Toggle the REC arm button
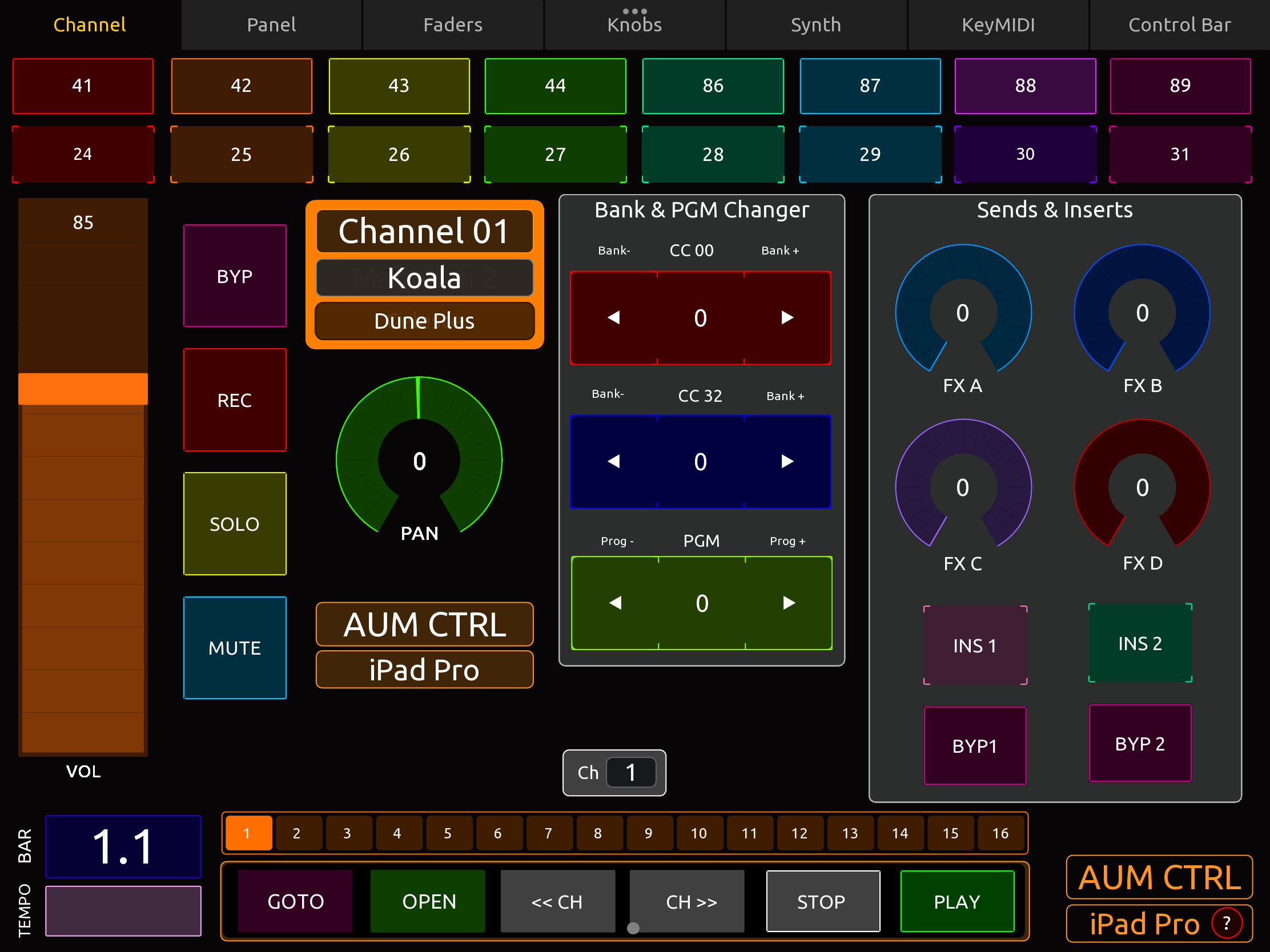 (x=235, y=400)
